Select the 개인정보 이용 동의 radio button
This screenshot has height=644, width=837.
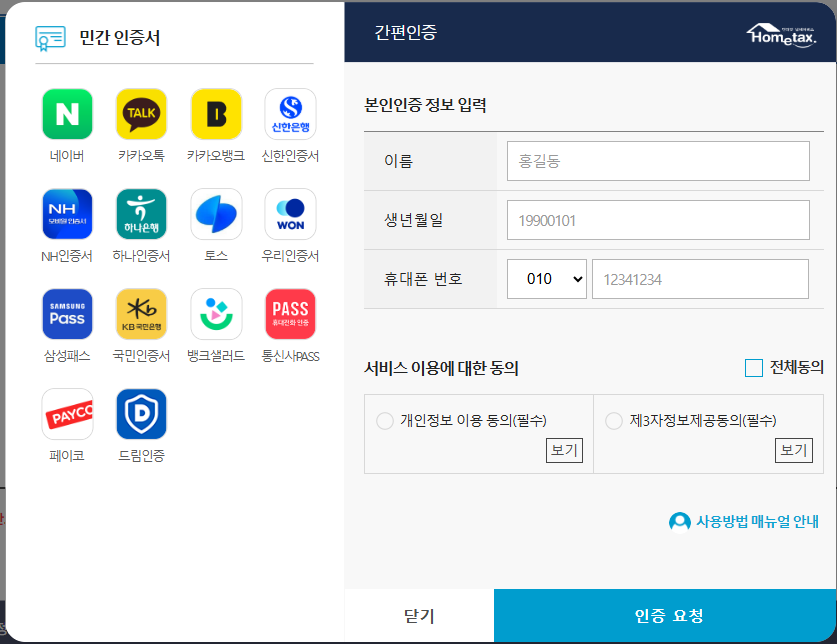[384, 421]
